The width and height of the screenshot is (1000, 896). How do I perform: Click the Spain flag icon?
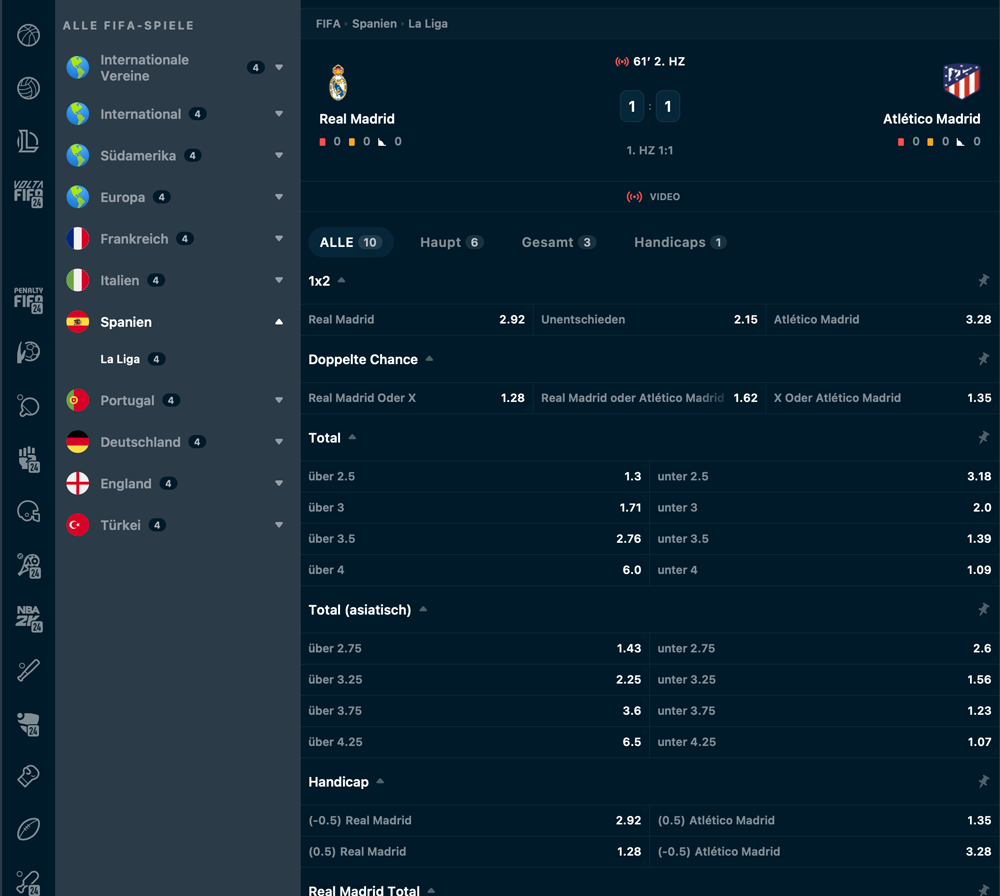pos(78,322)
